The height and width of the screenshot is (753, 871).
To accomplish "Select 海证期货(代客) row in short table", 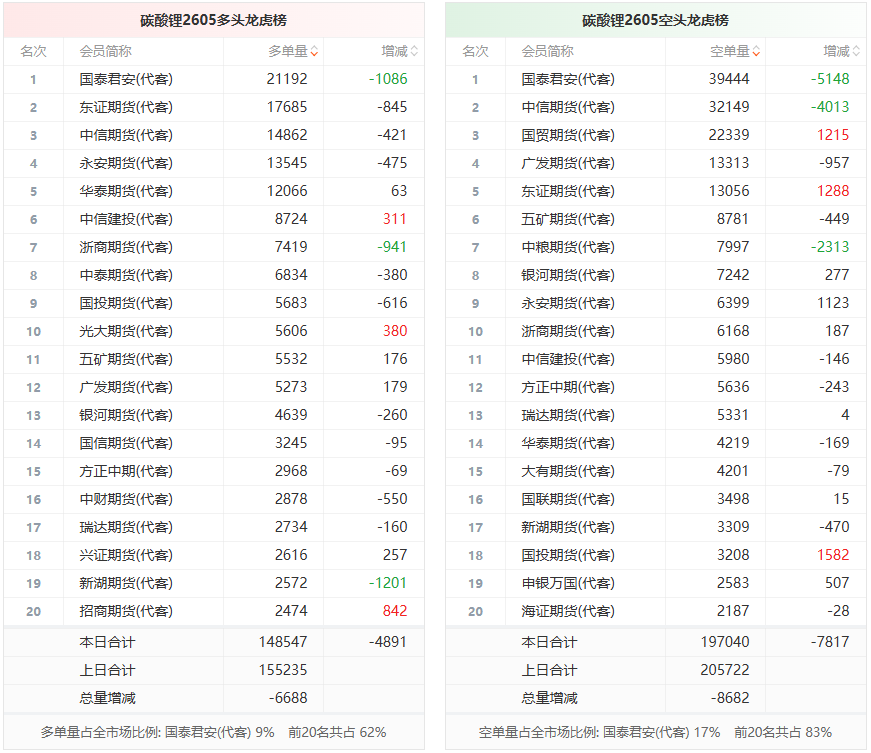I will click(x=655, y=611).
